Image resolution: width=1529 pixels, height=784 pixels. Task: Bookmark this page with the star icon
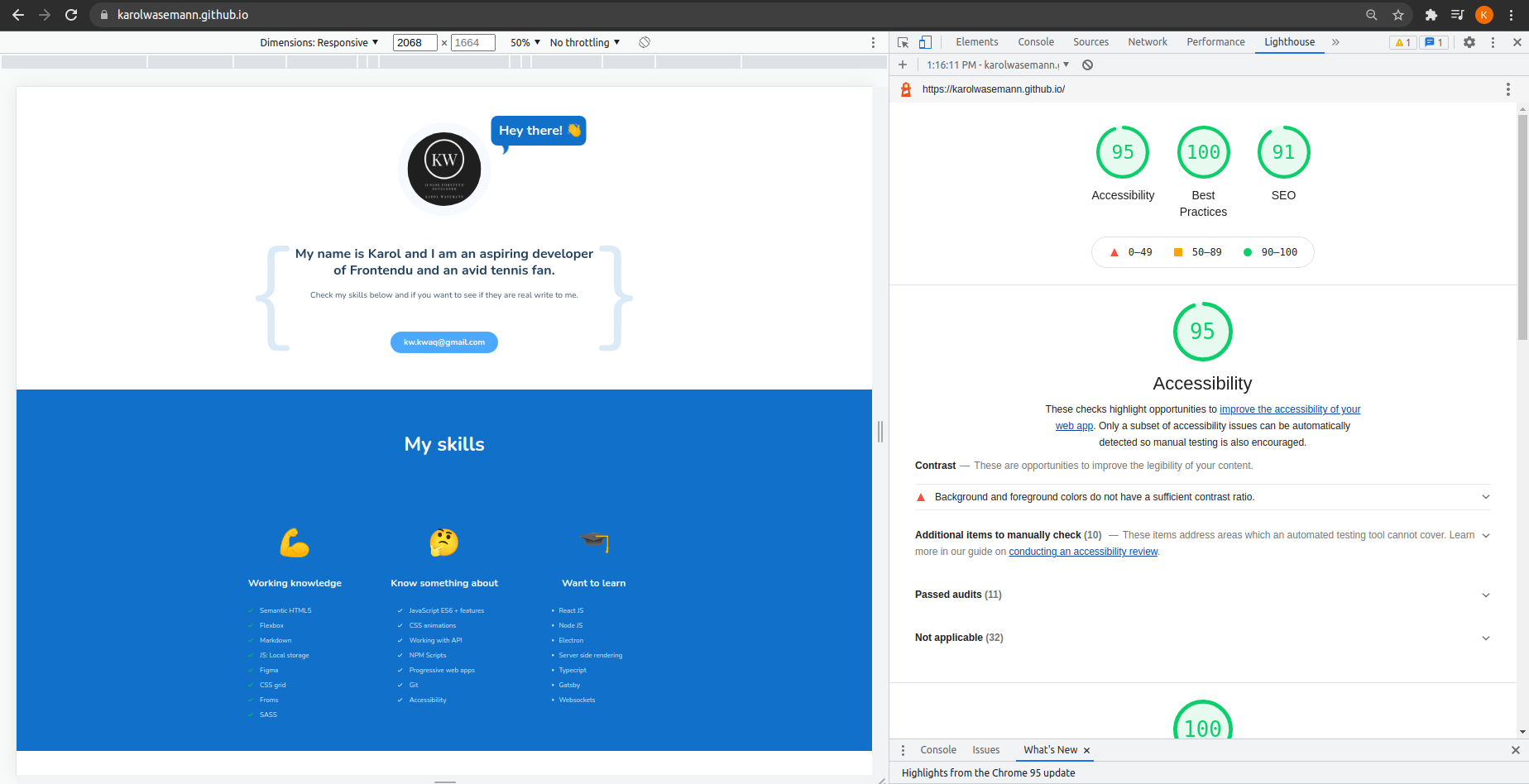pos(1398,15)
